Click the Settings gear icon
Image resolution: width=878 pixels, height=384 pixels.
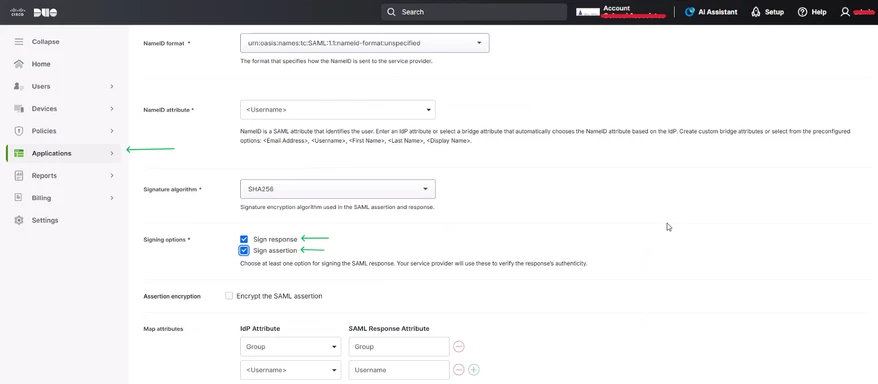coord(19,221)
